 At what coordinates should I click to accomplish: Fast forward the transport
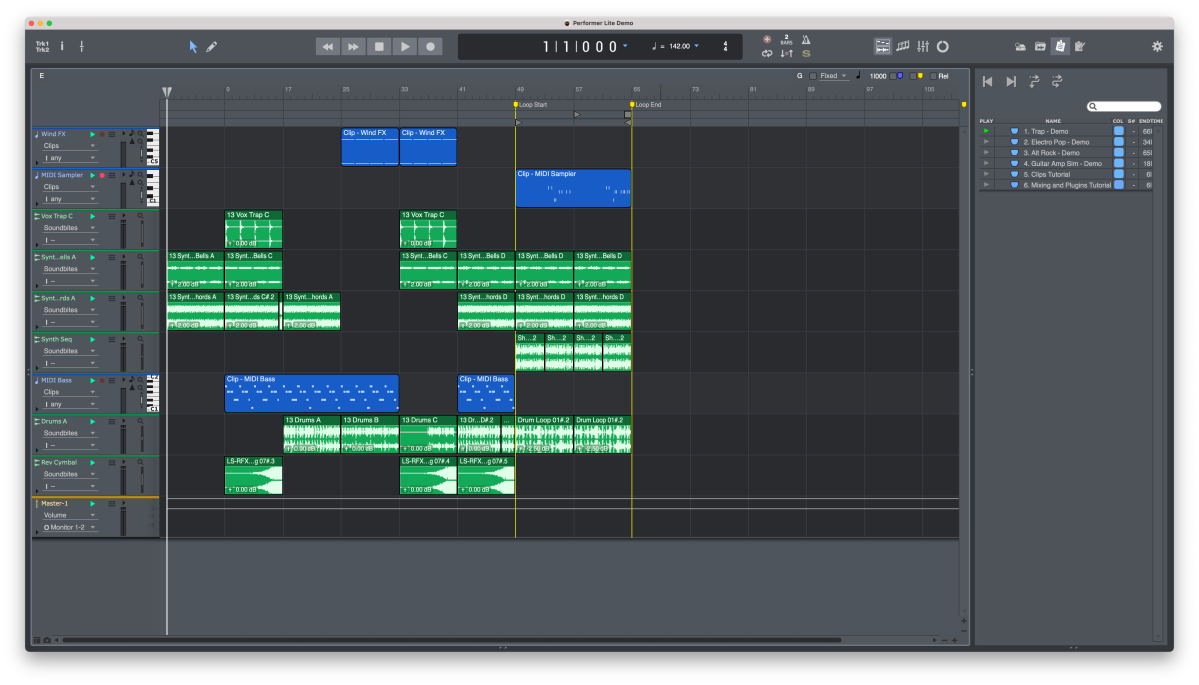click(x=353, y=47)
